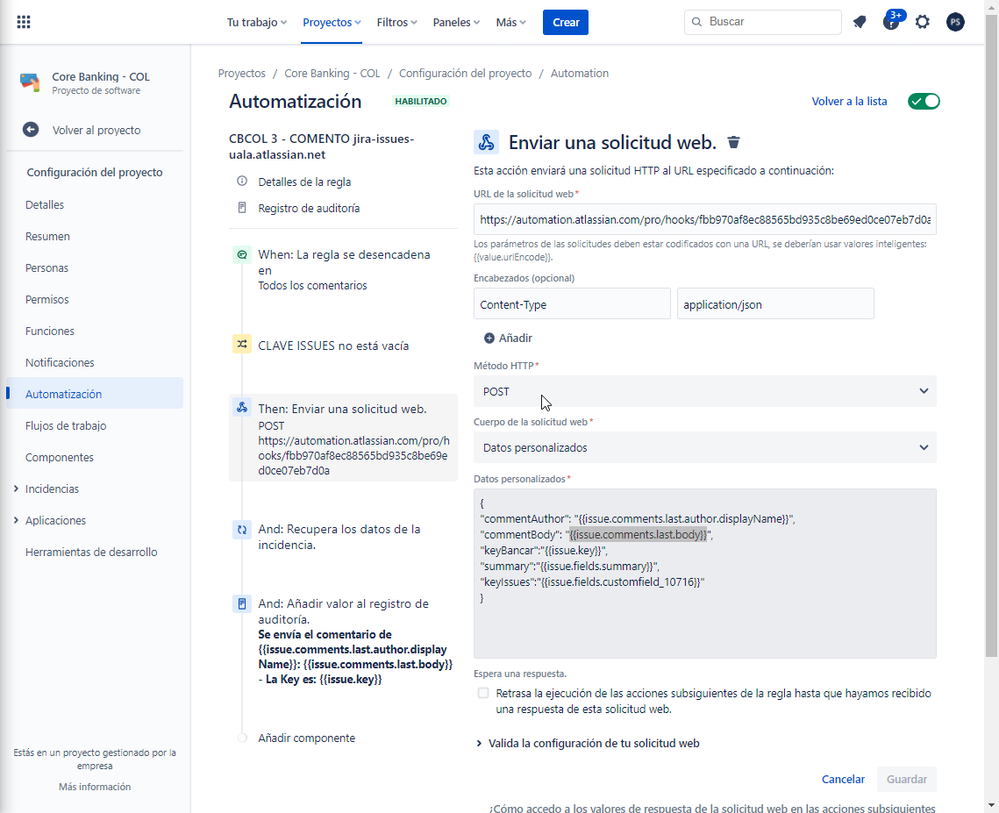Click Configuración del proyecto breadcrumb link
This screenshot has height=813, width=999.
pyautogui.click(x=465, y=73)
